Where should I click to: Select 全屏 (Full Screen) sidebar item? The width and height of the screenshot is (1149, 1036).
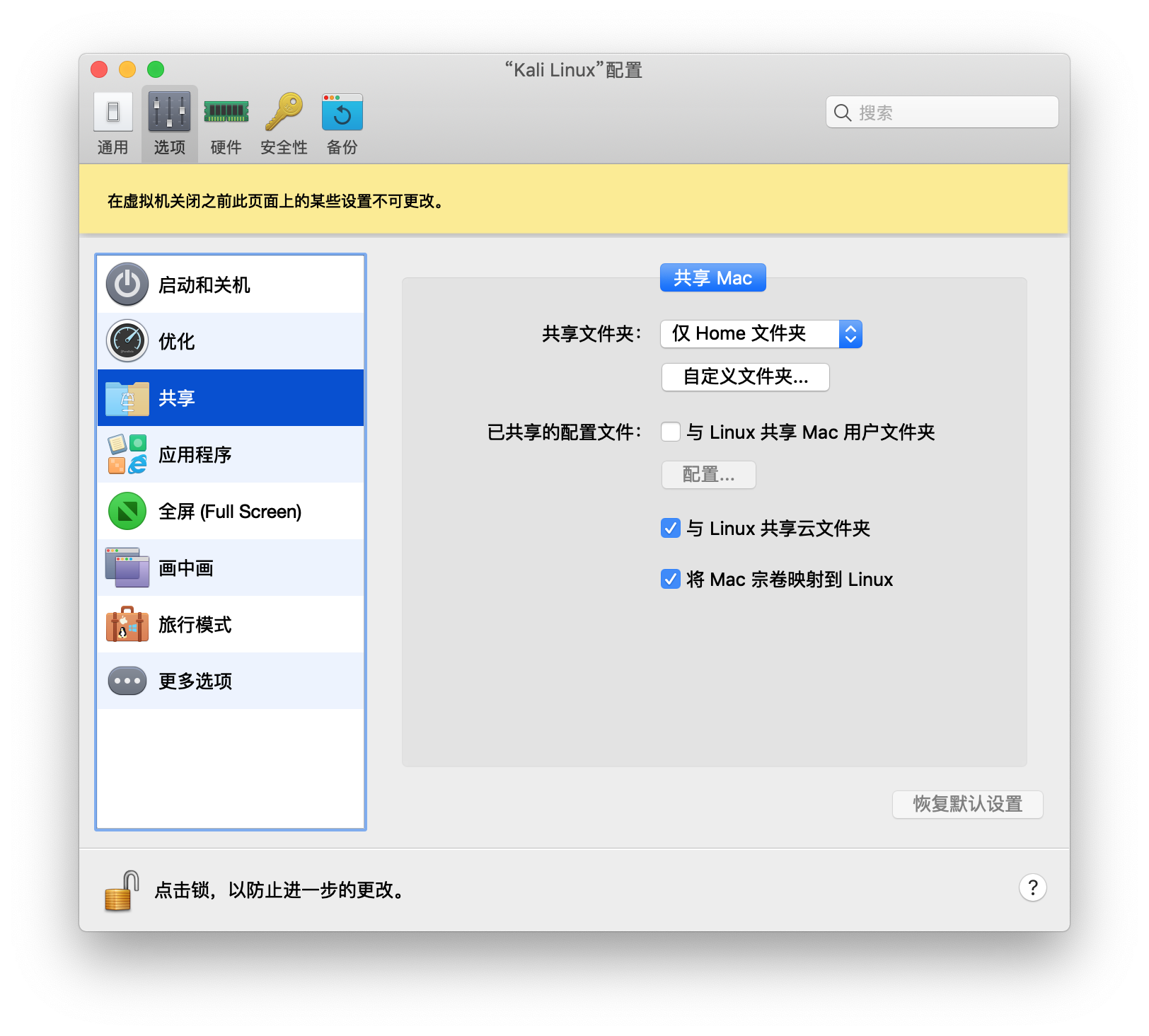coord(231,511)
